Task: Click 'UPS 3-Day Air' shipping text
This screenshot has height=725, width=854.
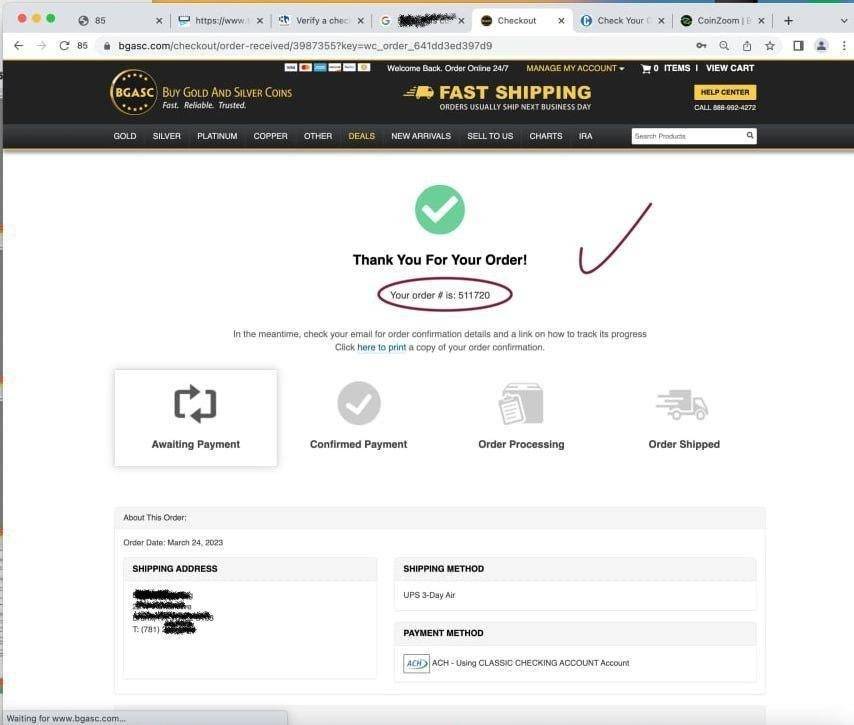Action: [429, 595]
